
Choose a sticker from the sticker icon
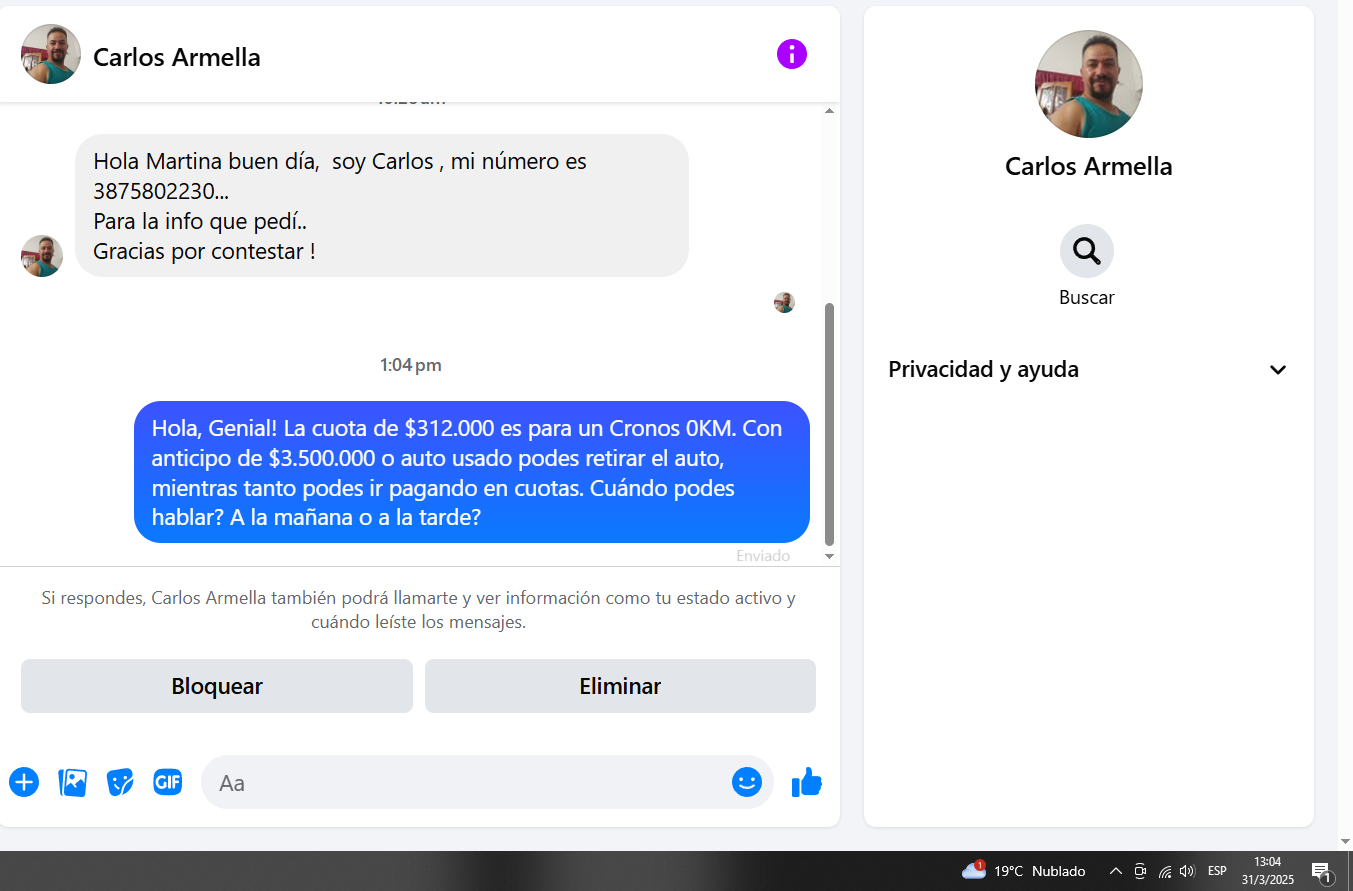pyautogui.click(x=120, y=782)
